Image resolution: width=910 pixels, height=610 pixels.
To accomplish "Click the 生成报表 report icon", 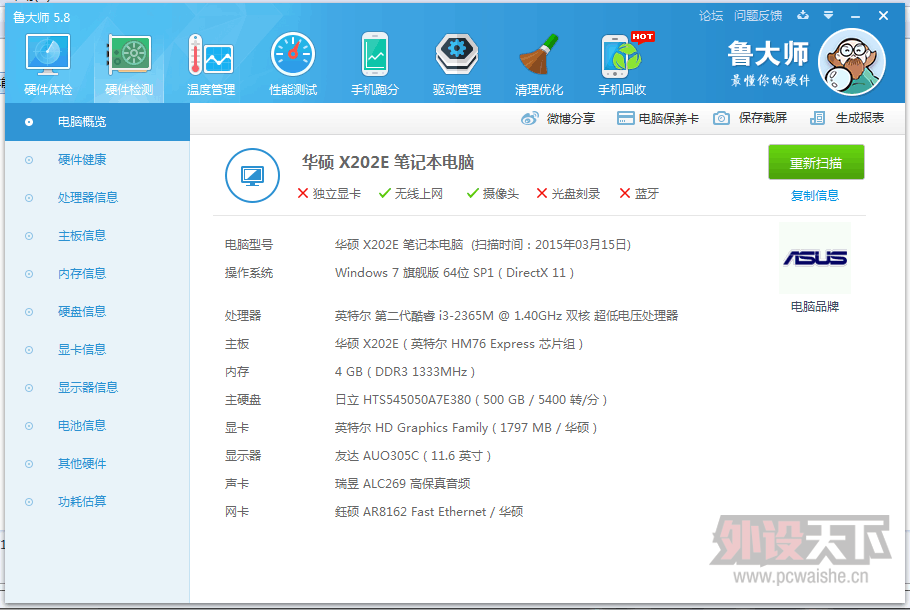I will (x=817, y=118).
